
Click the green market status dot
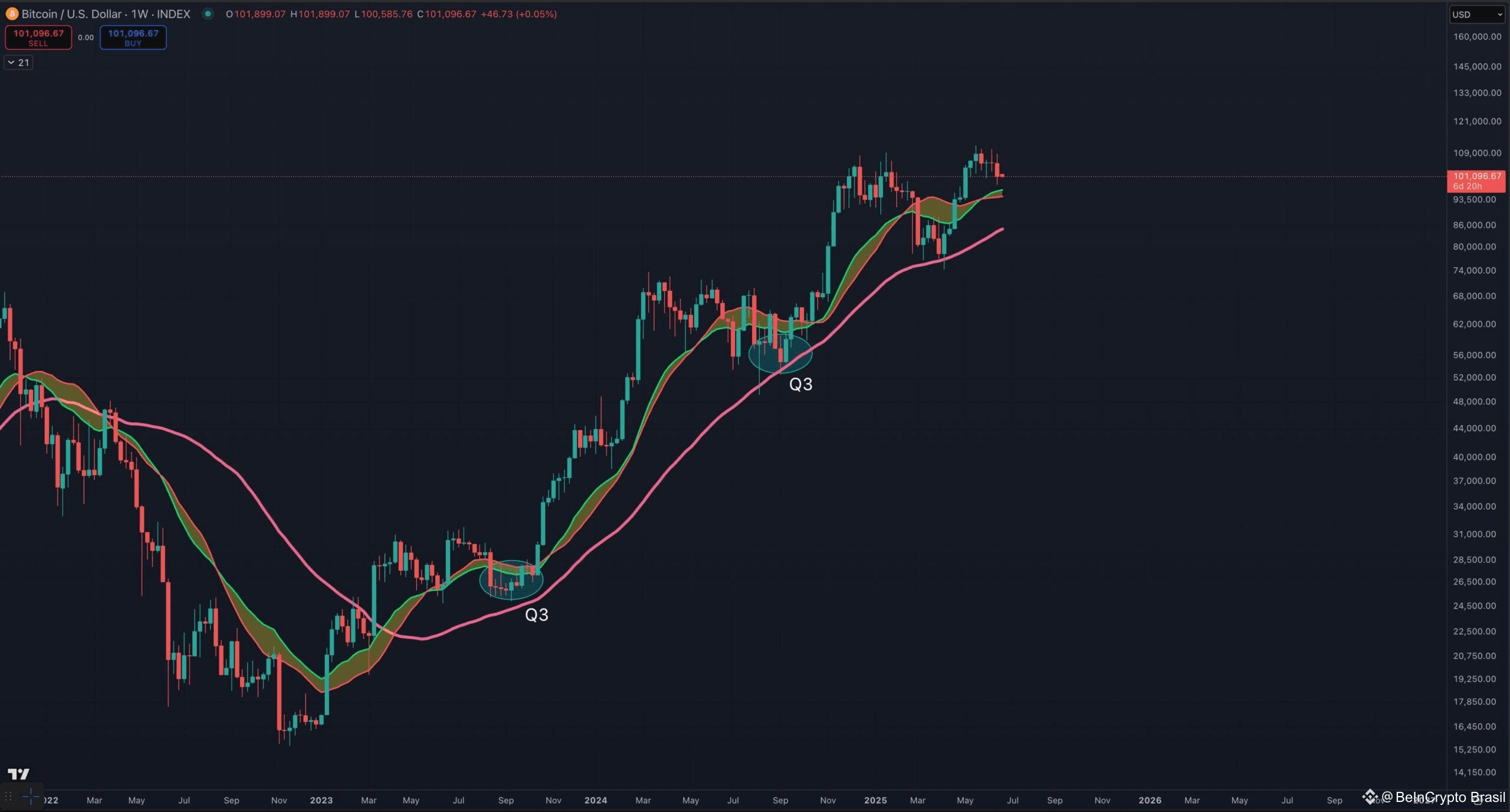[x=208, y=14]
